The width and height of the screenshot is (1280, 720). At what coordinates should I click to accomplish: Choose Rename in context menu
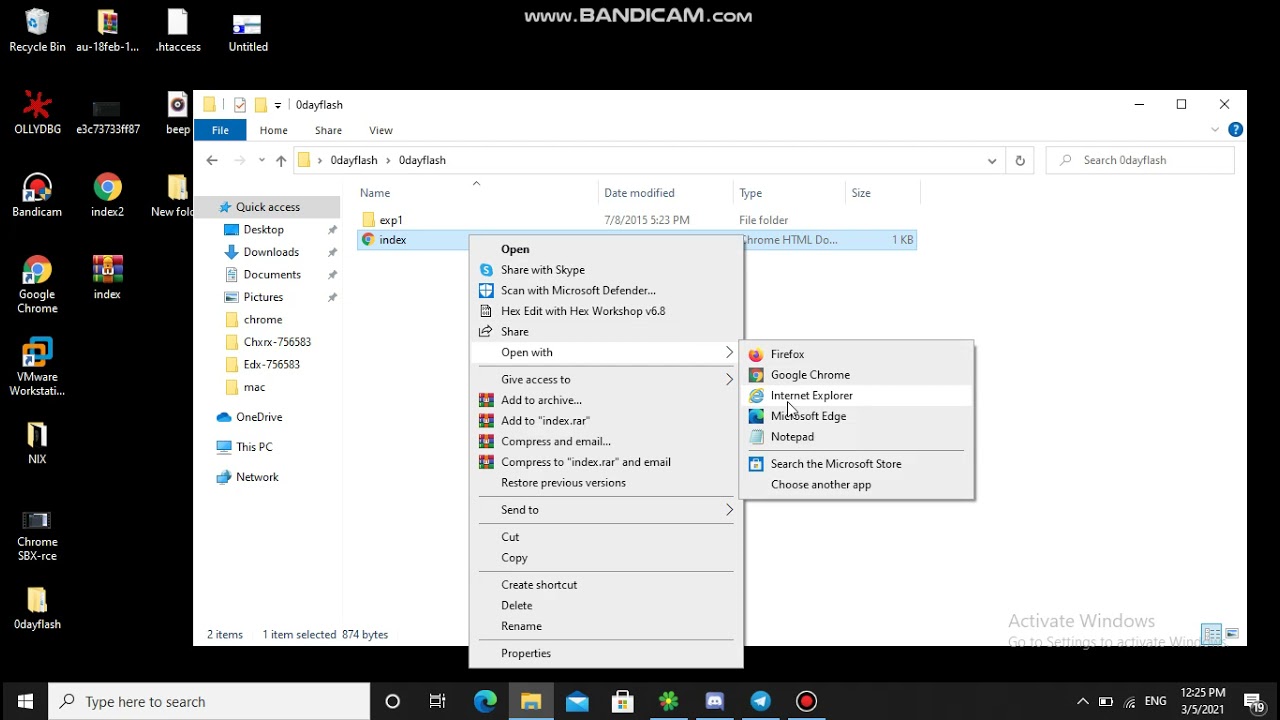(606, 626)
